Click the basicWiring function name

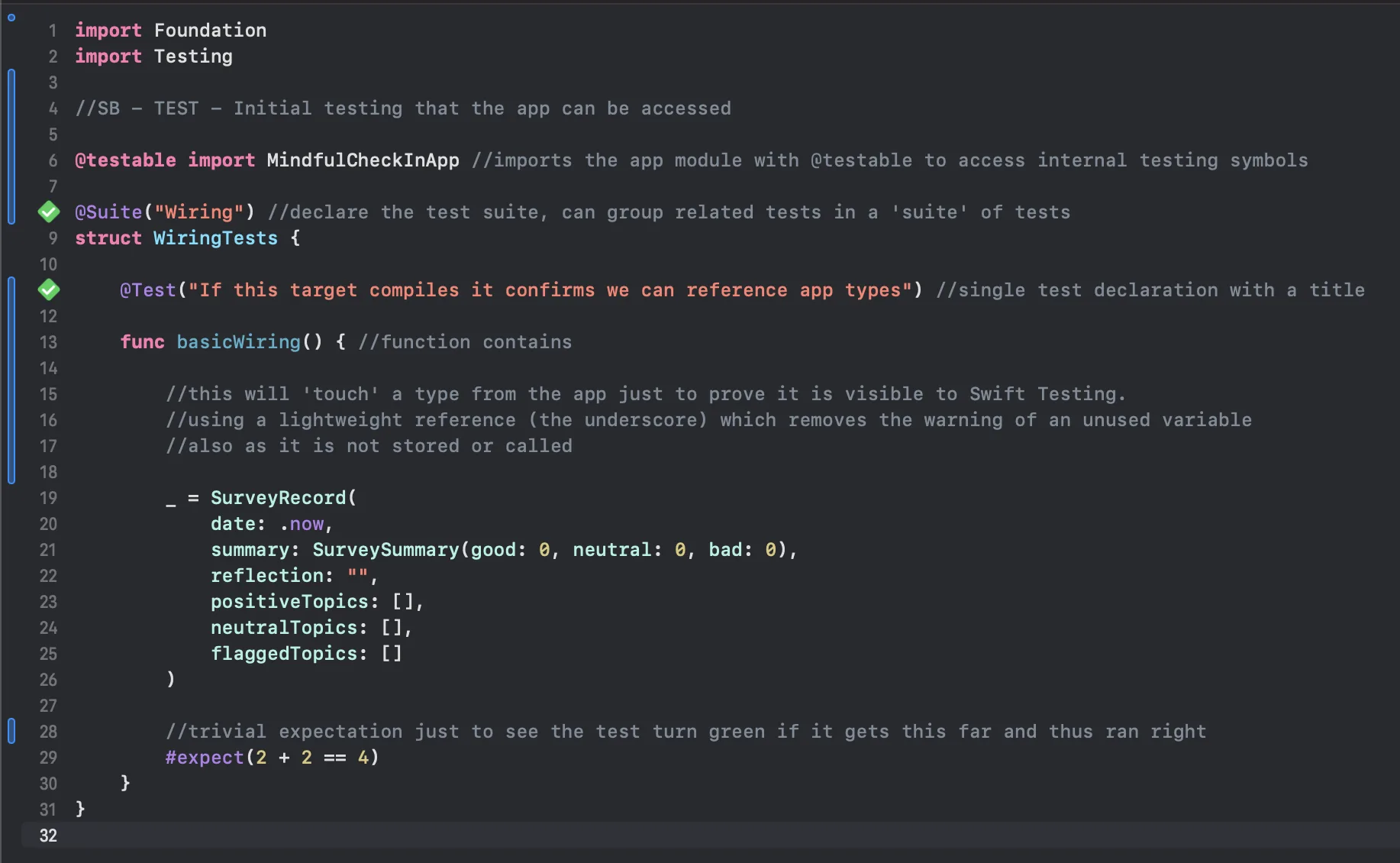coord(239,342)
